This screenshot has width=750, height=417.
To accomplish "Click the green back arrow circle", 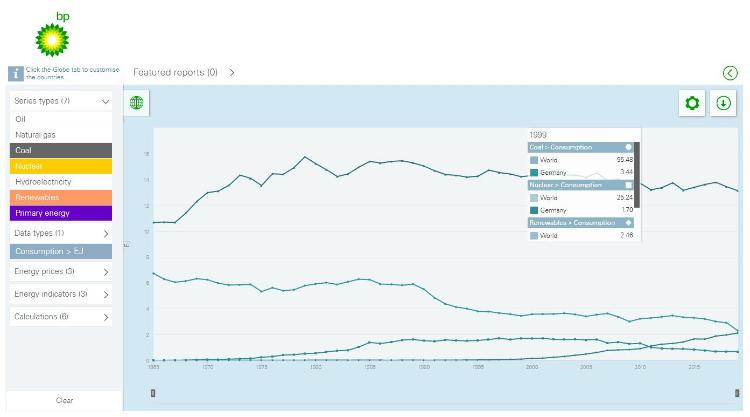I will (730, 73).
